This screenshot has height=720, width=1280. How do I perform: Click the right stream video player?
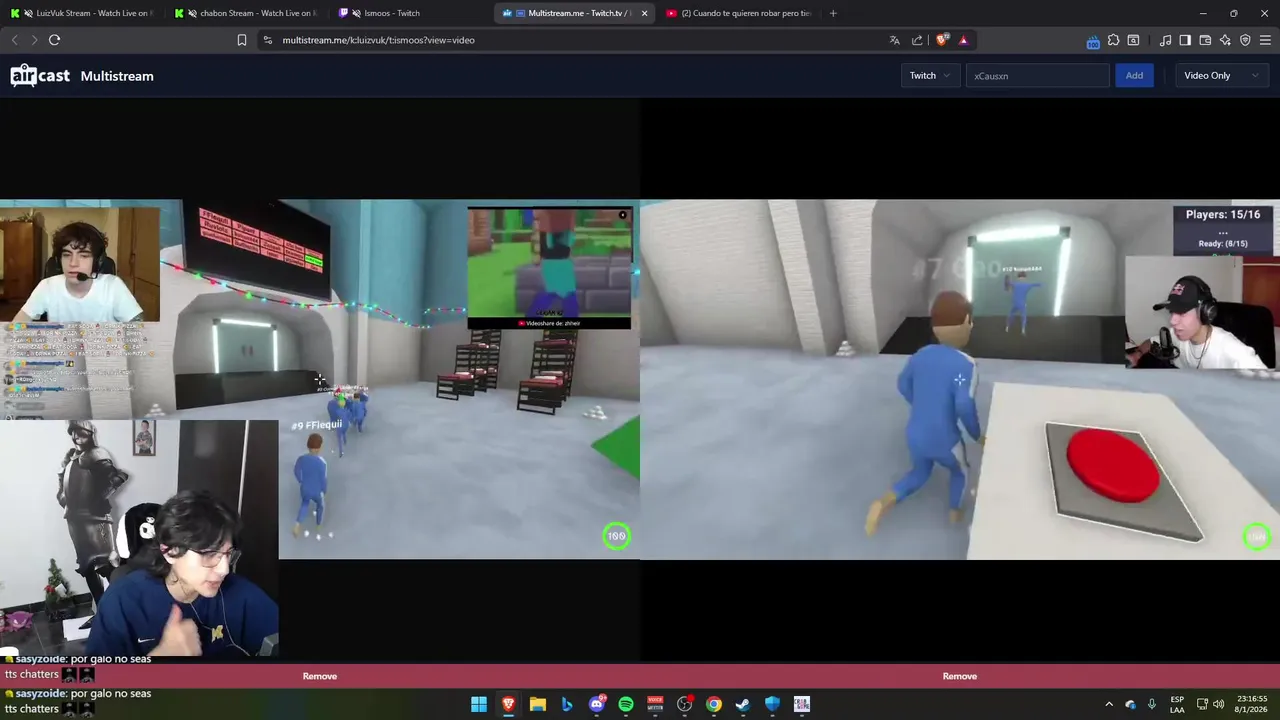(960, 380)
